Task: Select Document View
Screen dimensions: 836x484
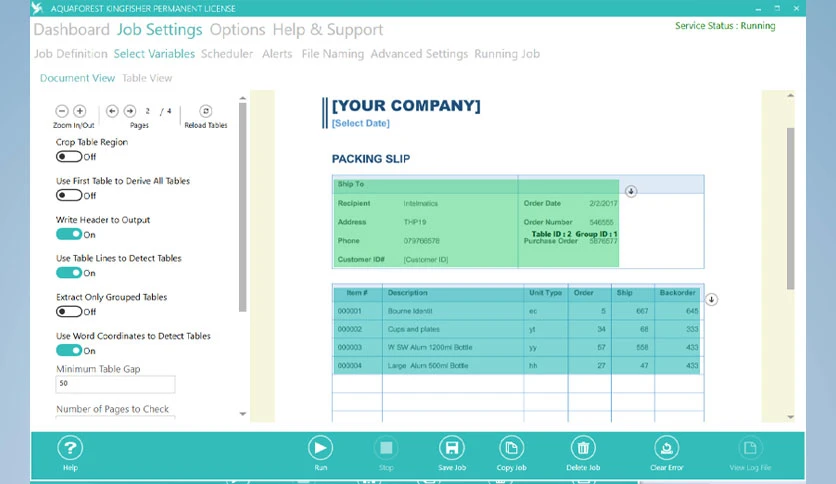Action: point(77,78)
